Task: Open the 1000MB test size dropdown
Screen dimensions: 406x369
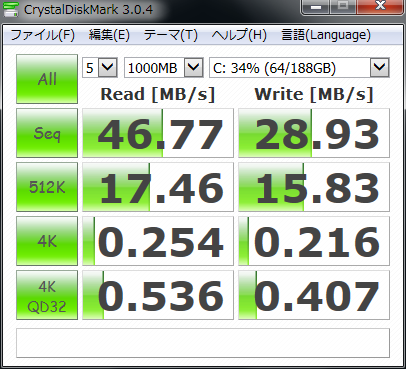Action: click(x=164, y=68)
